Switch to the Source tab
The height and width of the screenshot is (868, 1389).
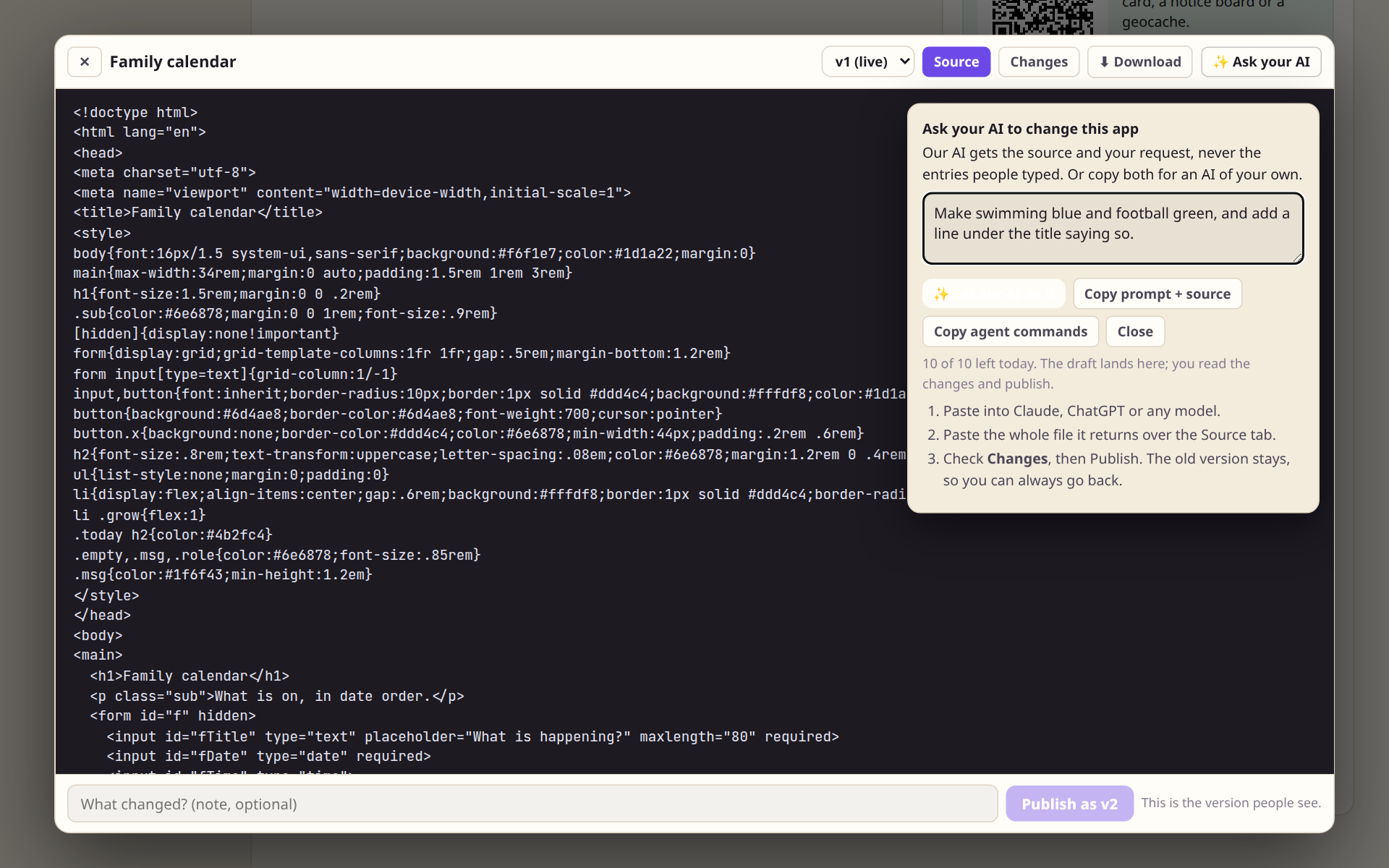point(956,62)
